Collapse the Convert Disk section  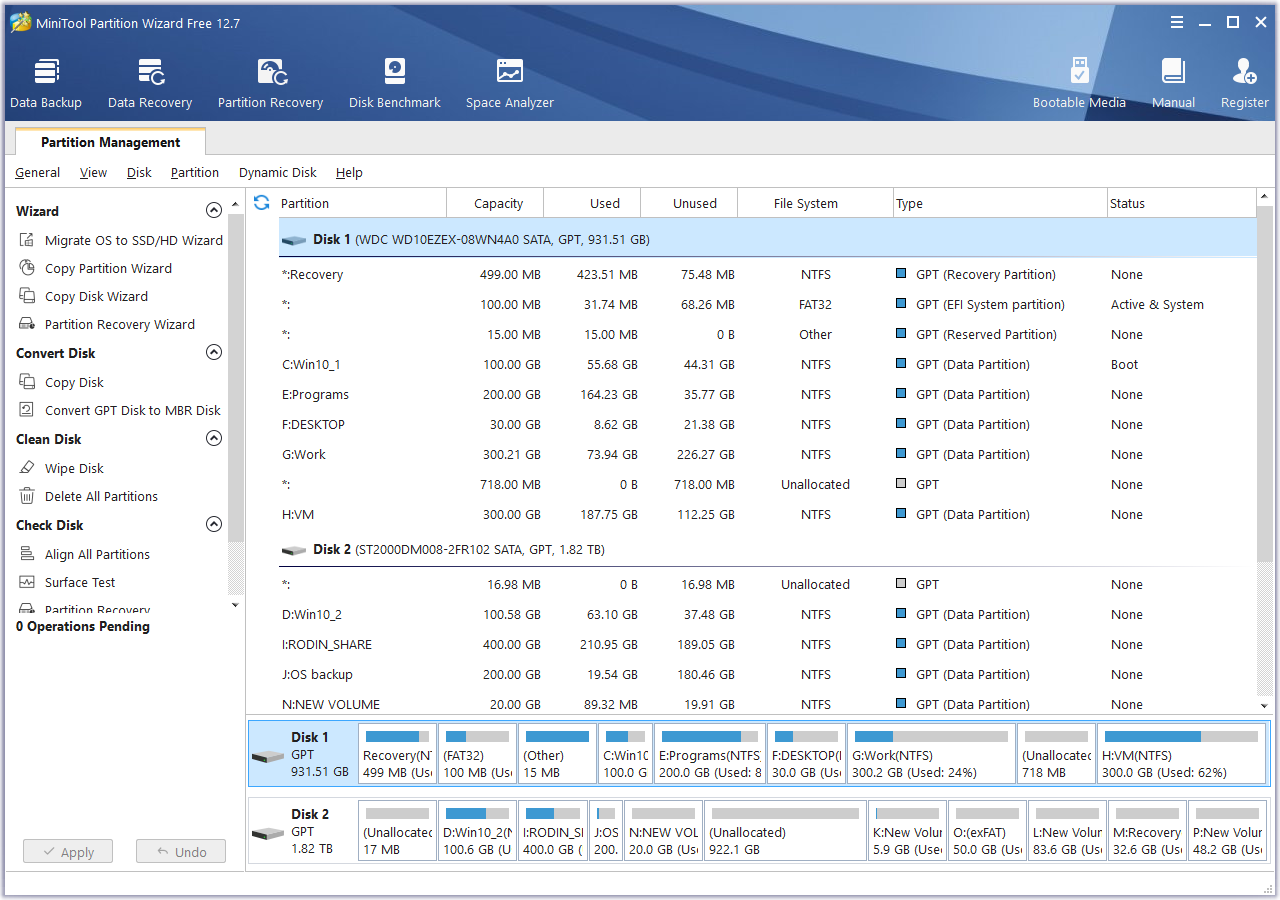tap(213, 353)
